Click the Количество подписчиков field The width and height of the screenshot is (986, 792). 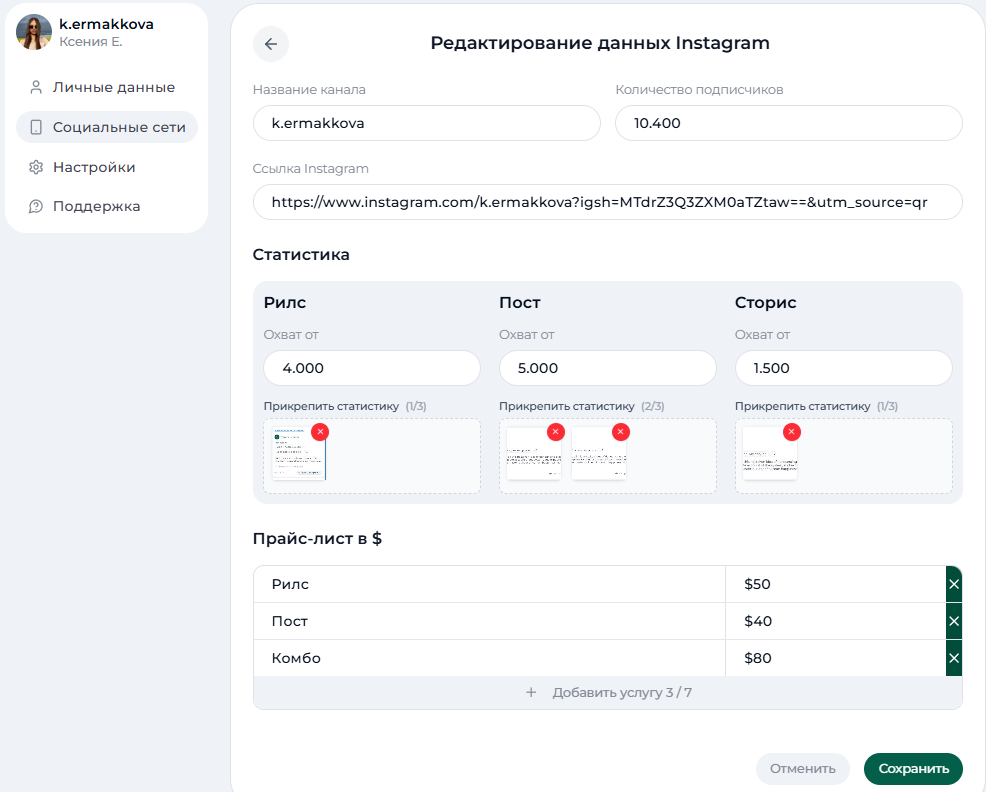coord(788,123)
